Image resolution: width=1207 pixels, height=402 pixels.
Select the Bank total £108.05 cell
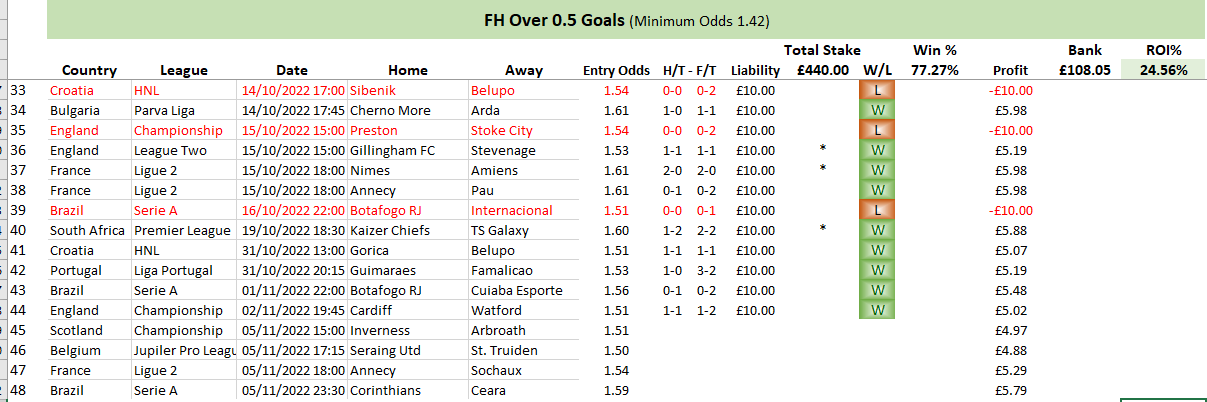pyautogui.click(x=1082, y=70)
